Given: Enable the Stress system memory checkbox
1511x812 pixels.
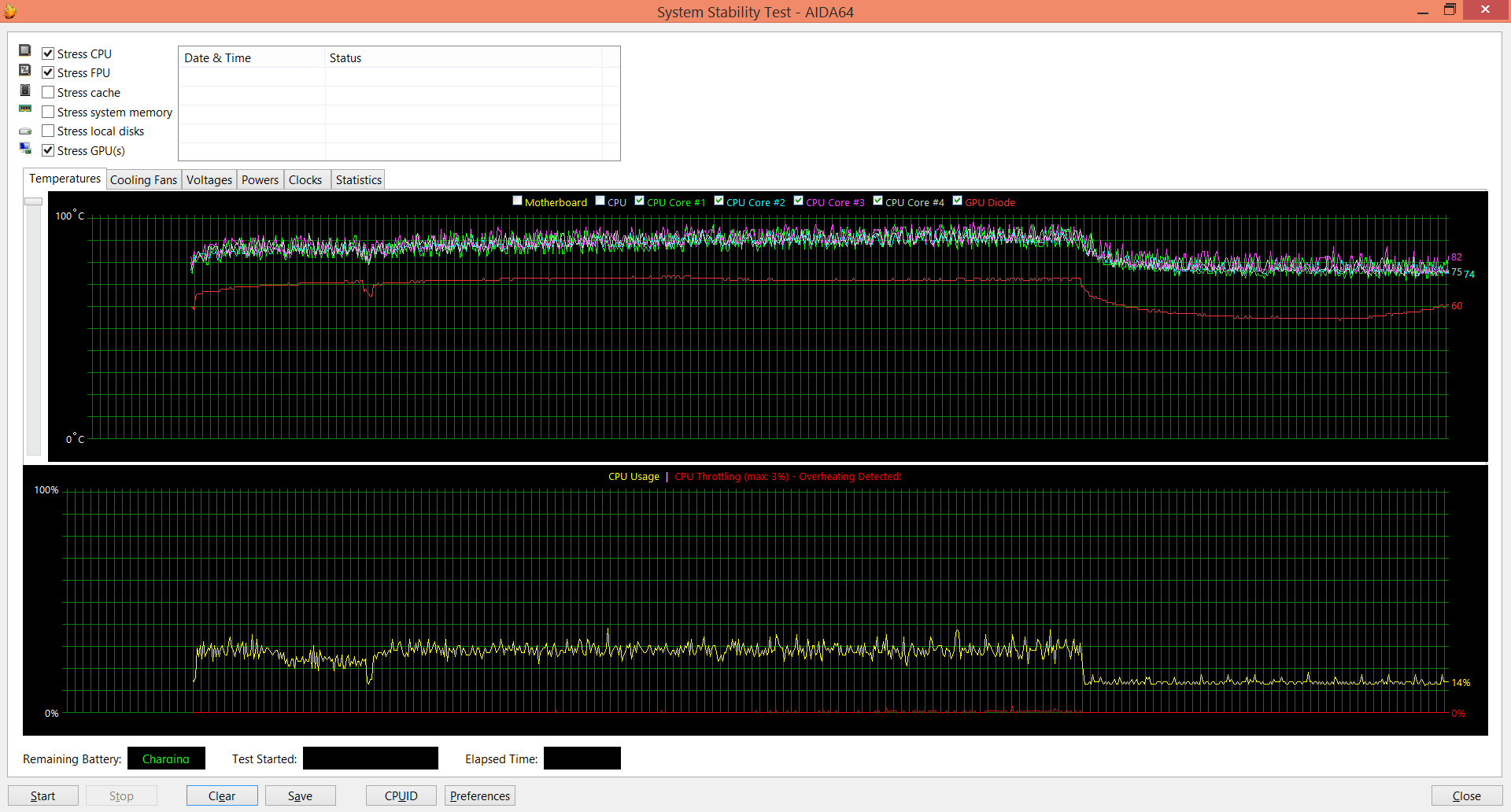Looking at the screenshot, I should (48, 112).
